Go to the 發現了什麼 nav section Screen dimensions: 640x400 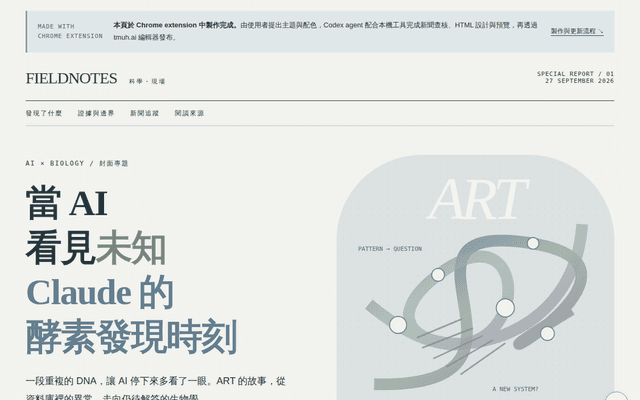(x=44, y=113)
